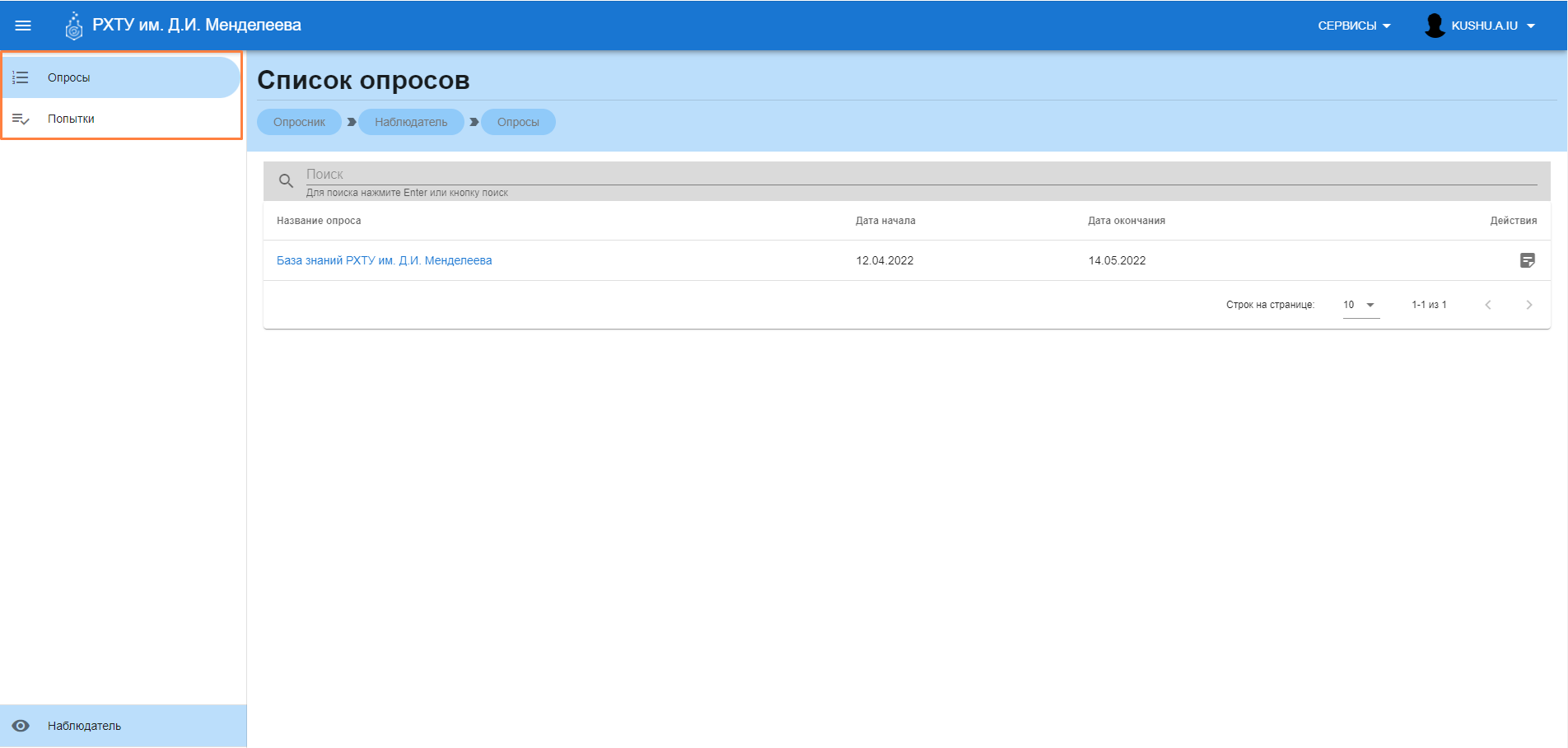This screenshot has width=1568, height=748.
Task: Click the user avatar icon
Action: tap(1435, 26)
